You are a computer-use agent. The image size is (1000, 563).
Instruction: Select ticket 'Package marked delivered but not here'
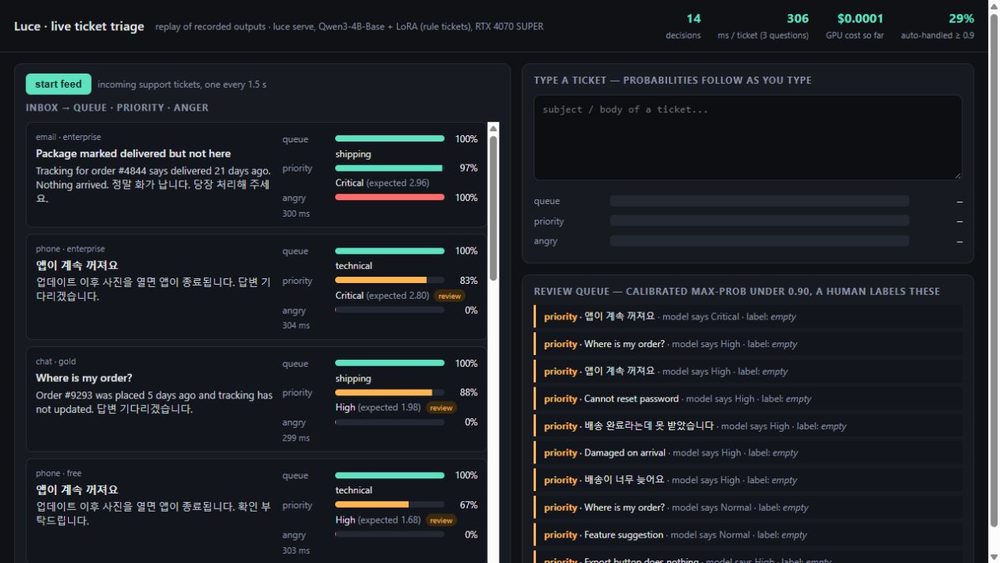[256, 175]
